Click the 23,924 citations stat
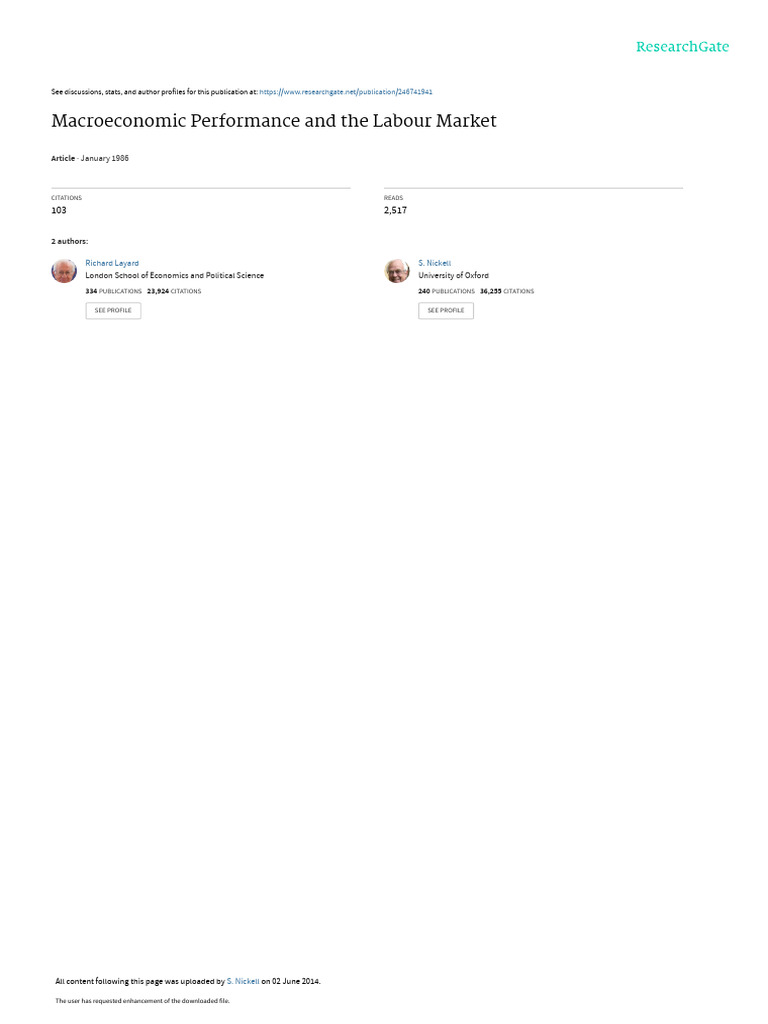This screenshot has width=768, height=1024. pos(174,291)
